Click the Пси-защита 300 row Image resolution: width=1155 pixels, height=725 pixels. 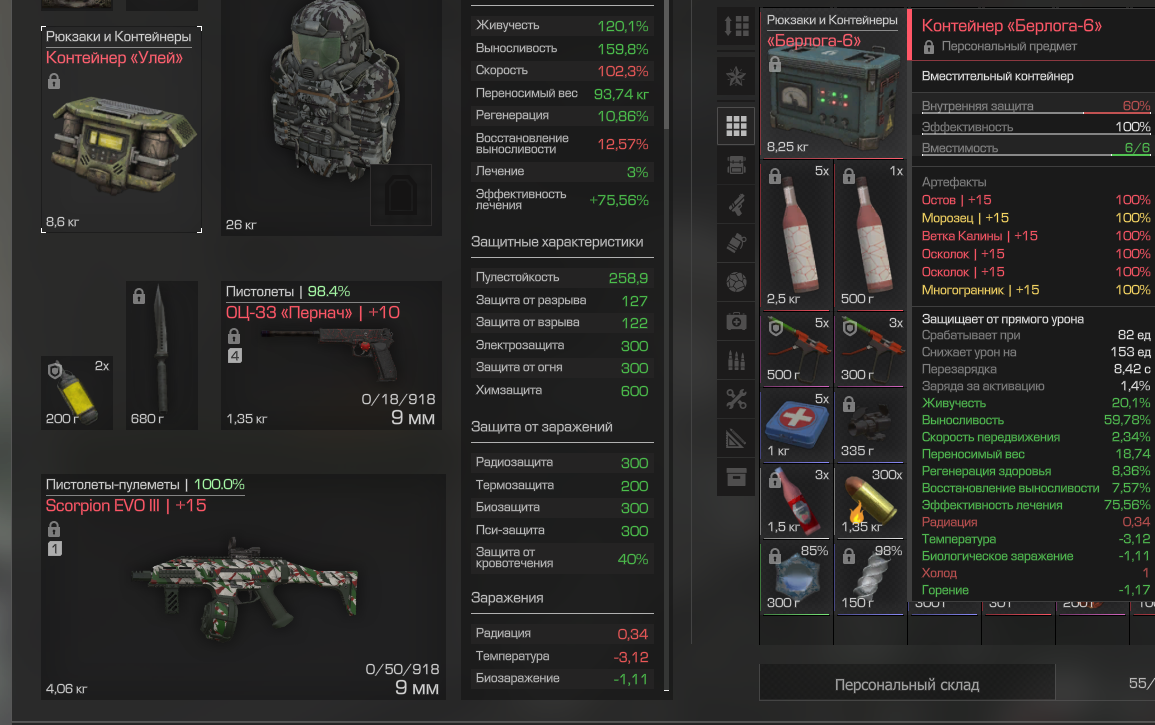(x=562, y=530)
